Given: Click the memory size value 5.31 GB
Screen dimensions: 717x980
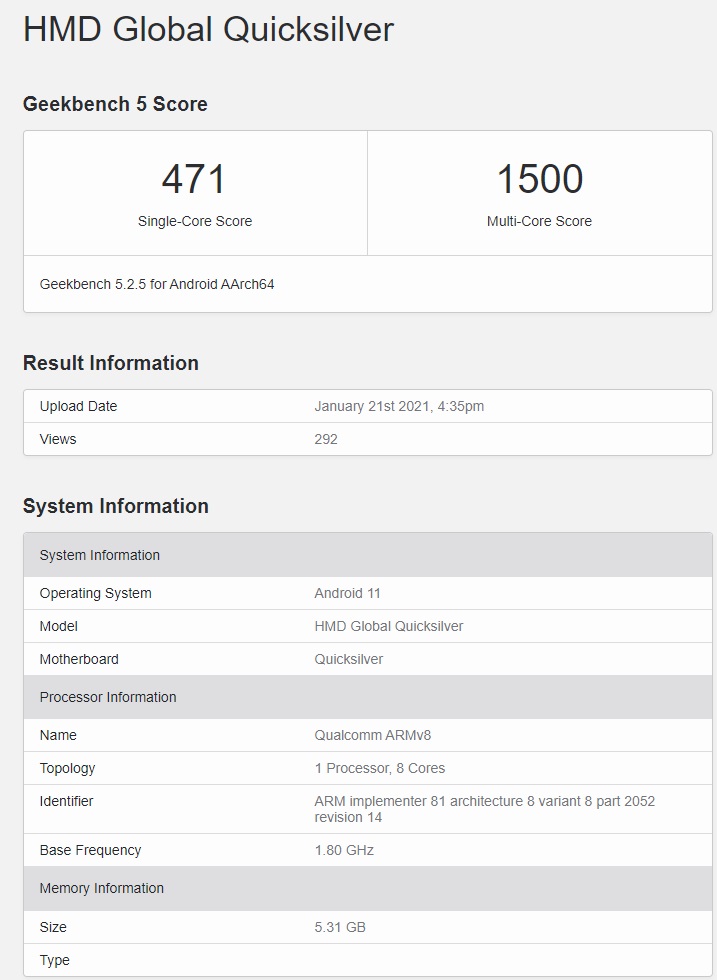Looking at the screenshot, I should (340, 927).
